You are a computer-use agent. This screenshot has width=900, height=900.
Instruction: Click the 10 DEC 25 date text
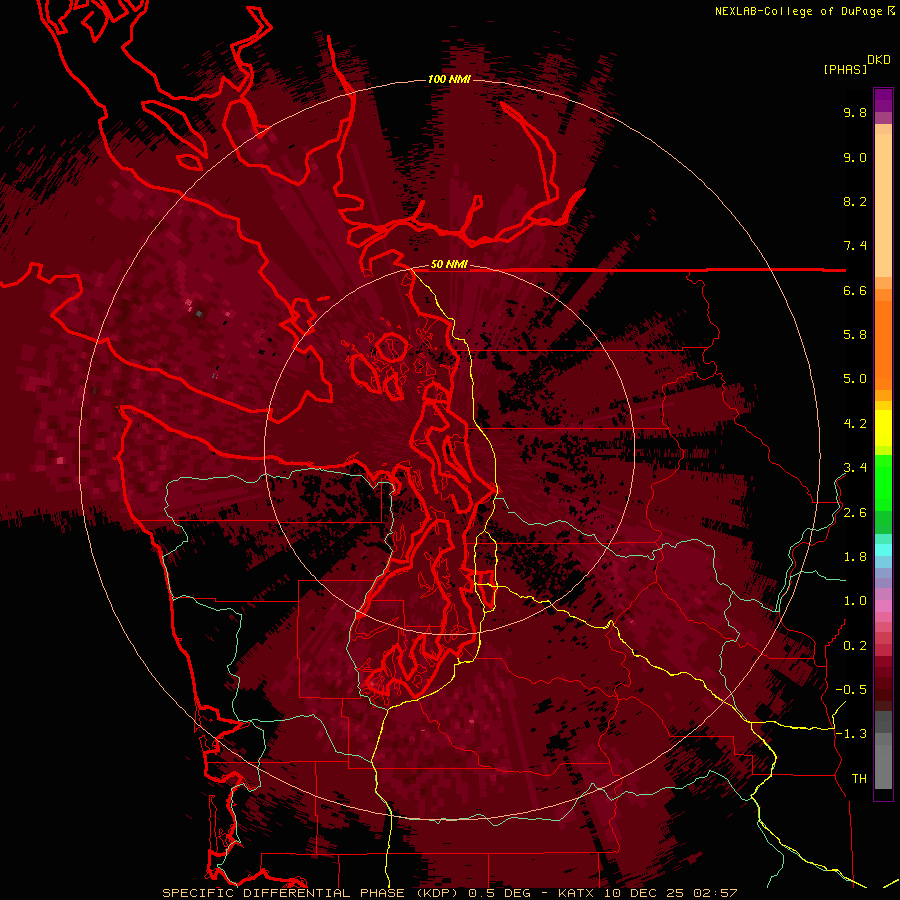(x=645, y=893)
